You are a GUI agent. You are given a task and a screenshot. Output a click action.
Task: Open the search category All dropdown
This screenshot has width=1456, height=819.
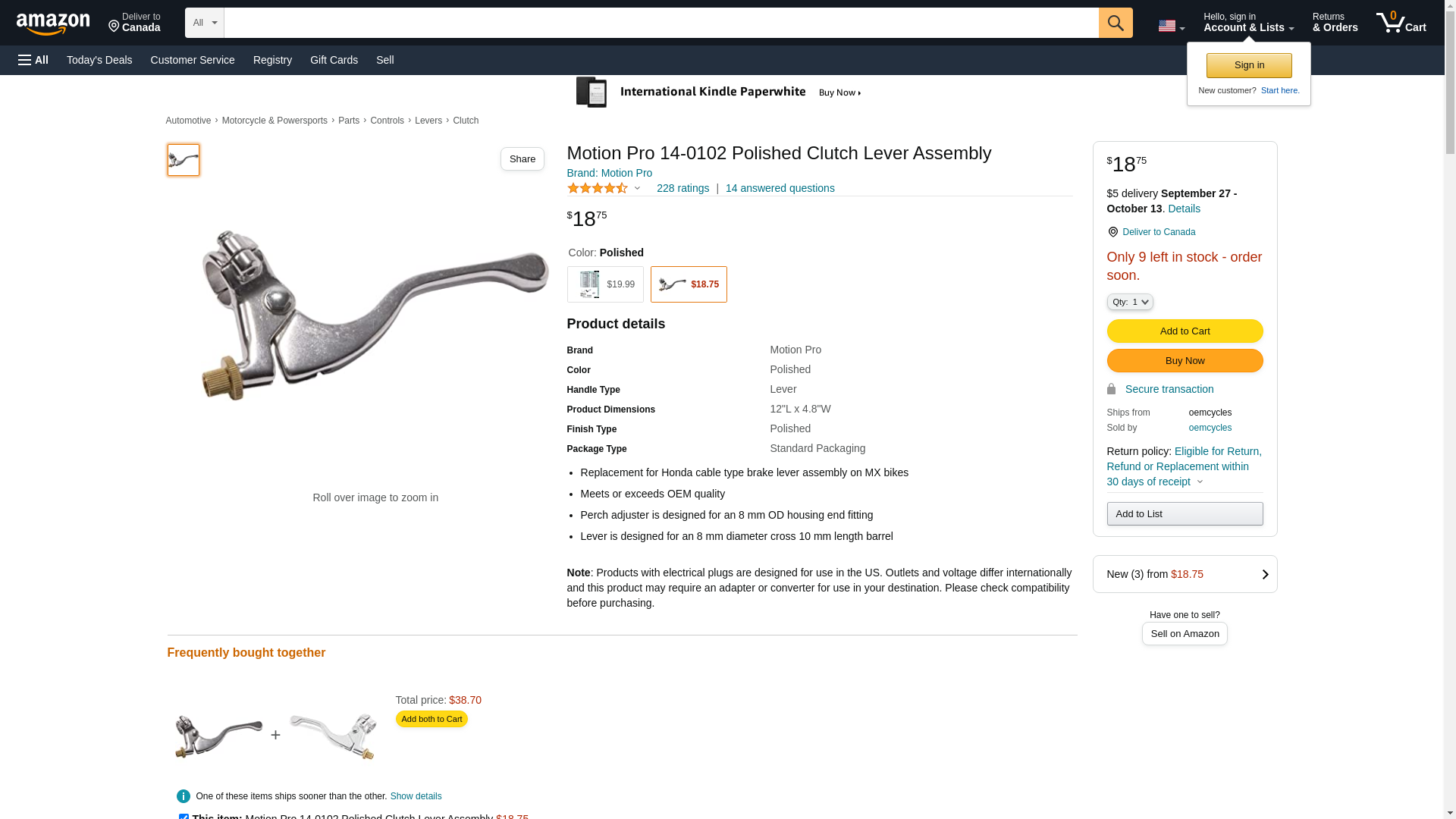204,23
